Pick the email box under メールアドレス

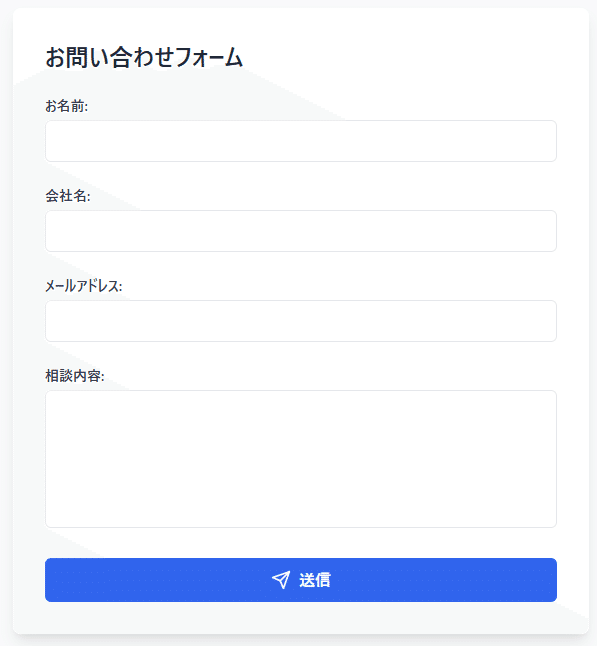[301, 321]
